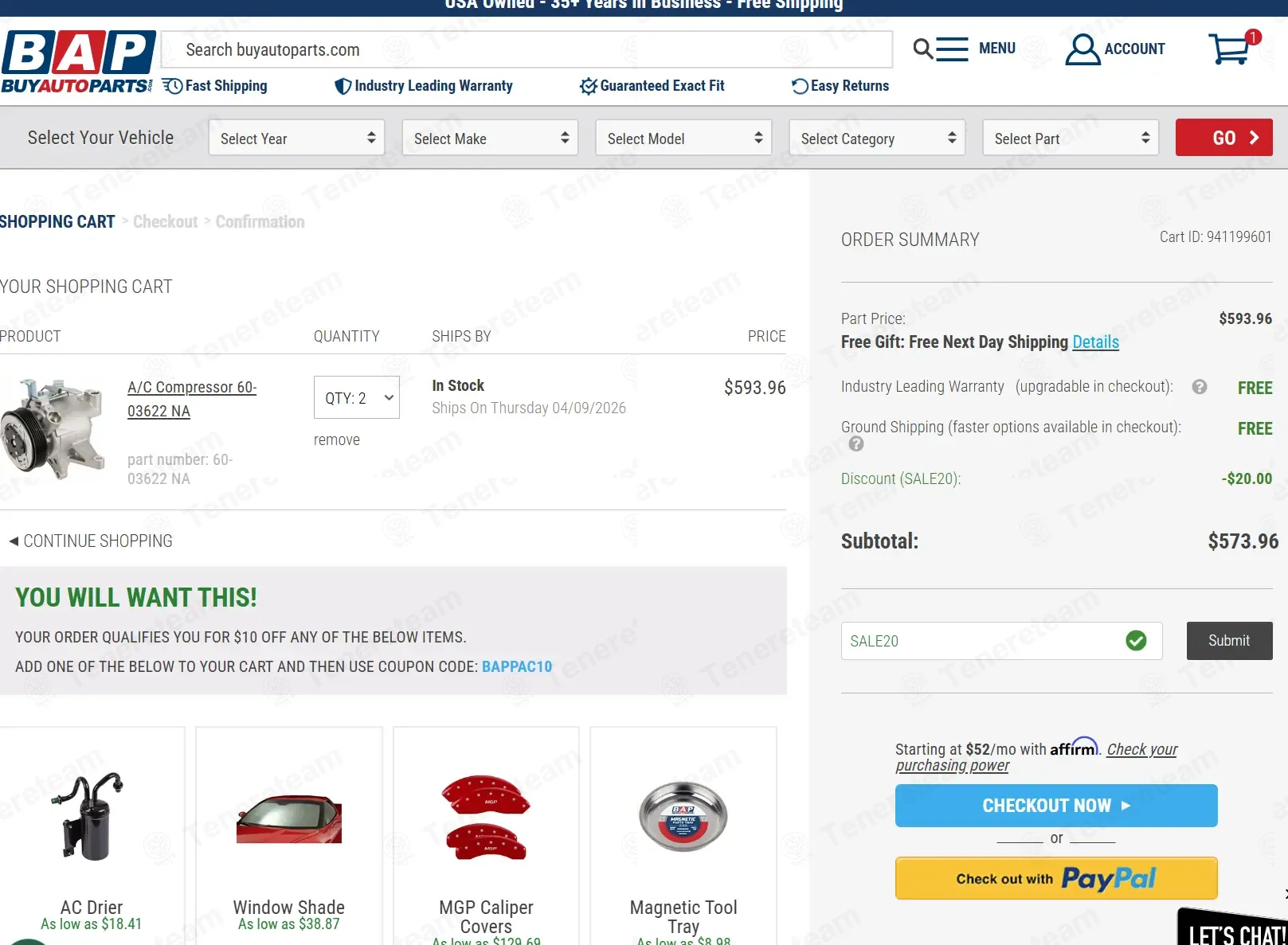Open the Window Shade product thumbnail
The image size is (1288, 945).
[289, 818]
